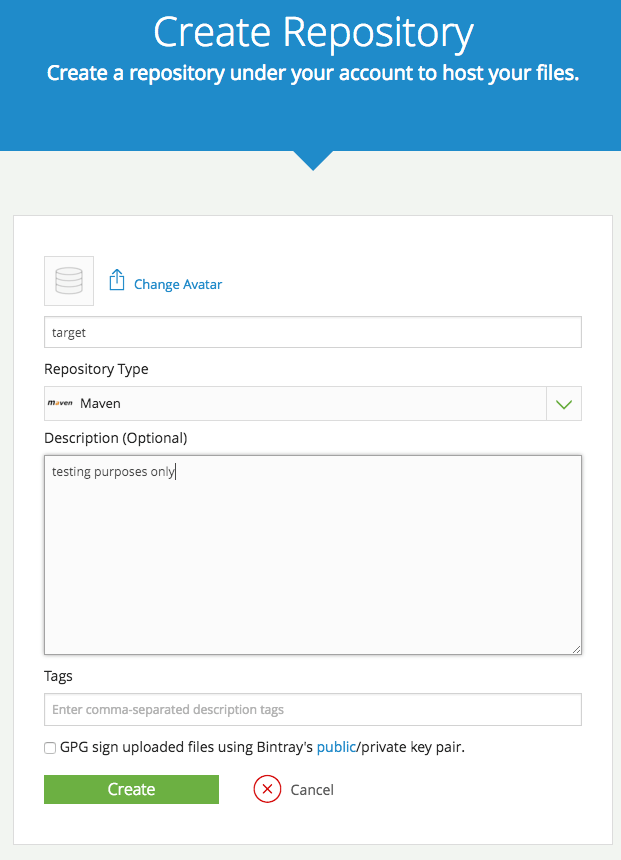Enable GPG signing of uploaded files
621x860 pixels.
49,747
